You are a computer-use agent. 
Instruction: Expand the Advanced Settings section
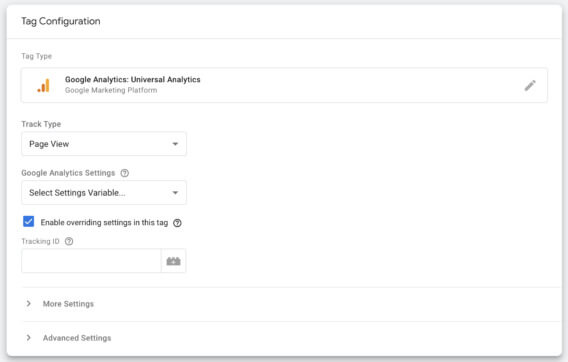click(77, 338)
